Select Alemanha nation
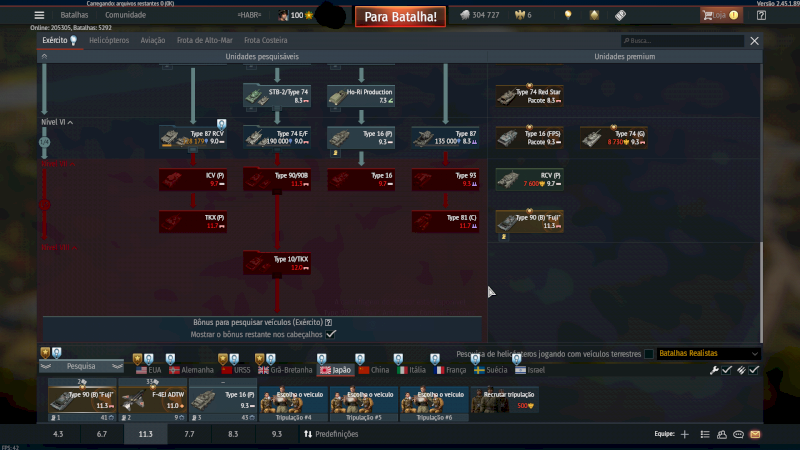Viewport: 800px width, 450px height. click(x=191, y=370)
